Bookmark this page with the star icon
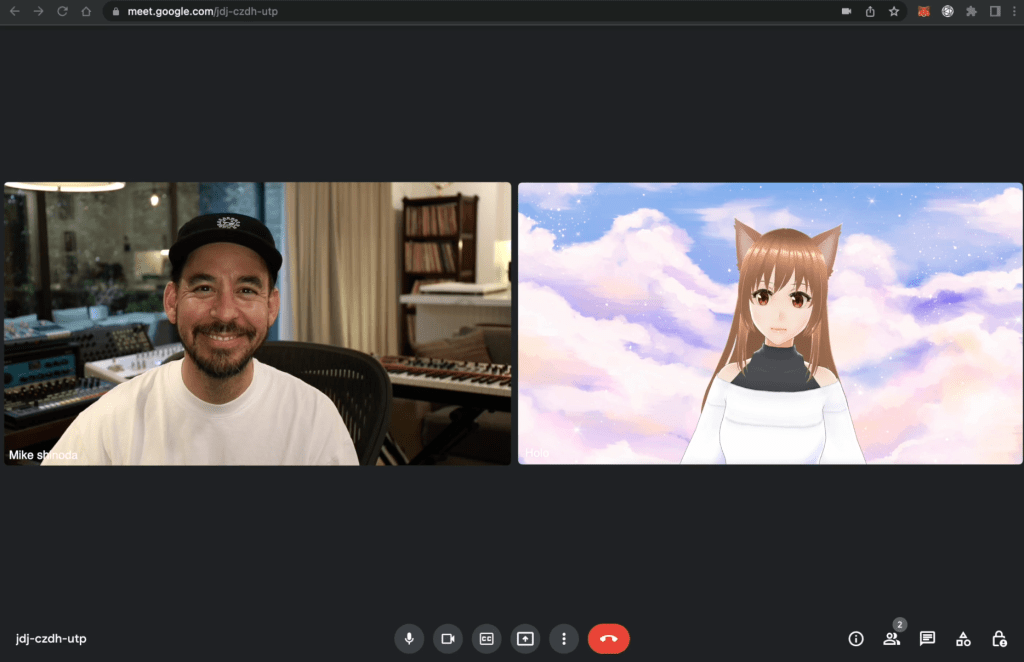The height and width of the screenshot is (662, 1024). pos(894,11)
